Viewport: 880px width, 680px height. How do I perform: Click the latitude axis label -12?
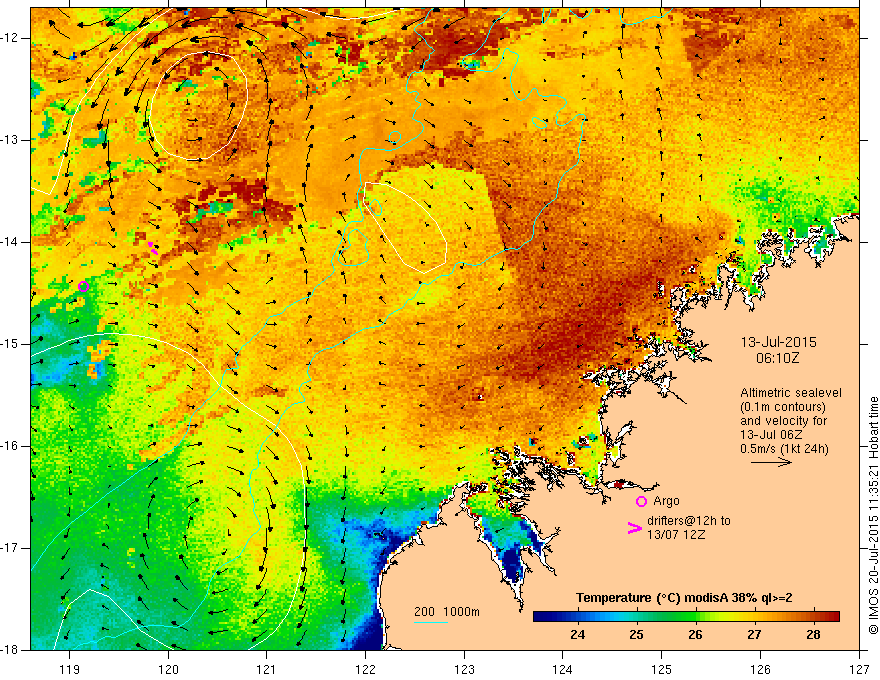coord(11,38)
